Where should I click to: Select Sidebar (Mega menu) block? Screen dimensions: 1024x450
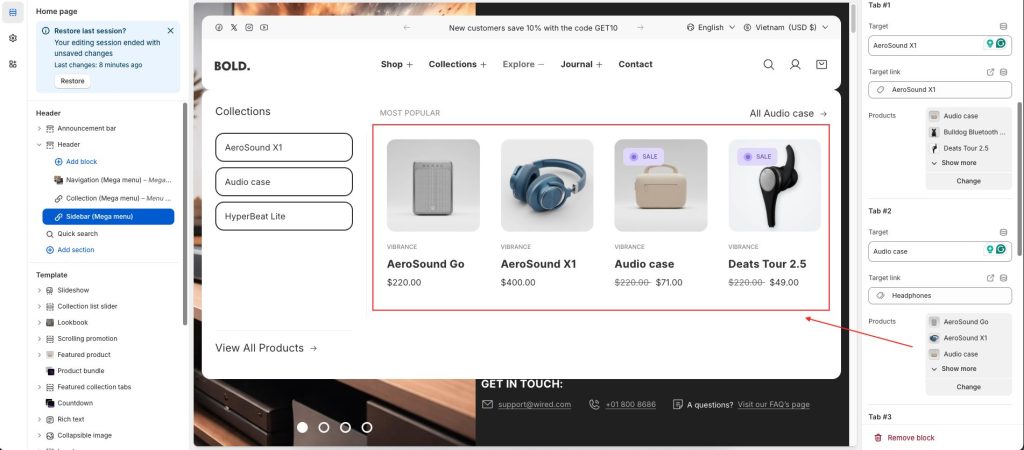[x=108, y=217]
